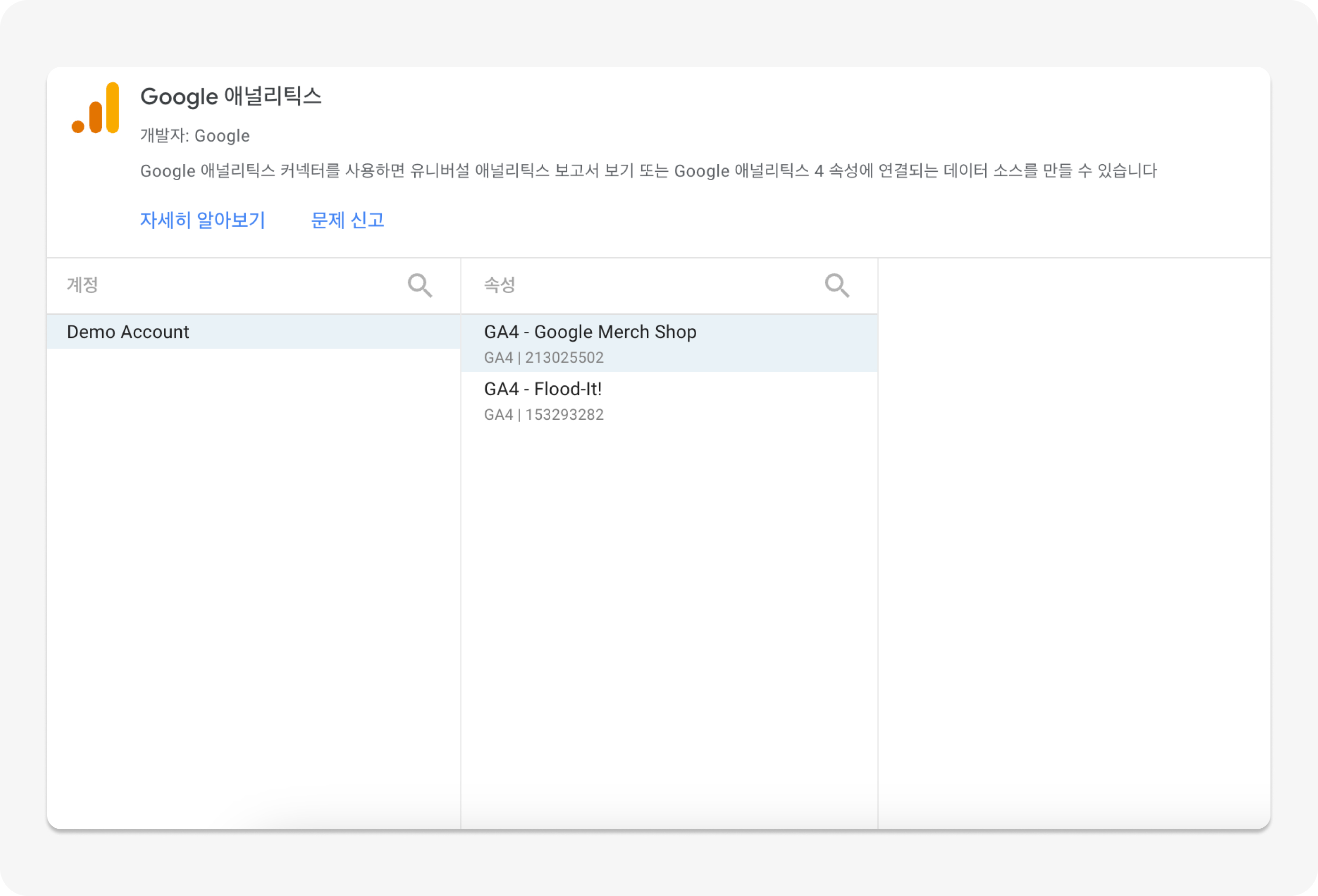The image size is (1318, 896).
Task: Click the Google 애널리틱스 connector title
Action: [231, 96]
